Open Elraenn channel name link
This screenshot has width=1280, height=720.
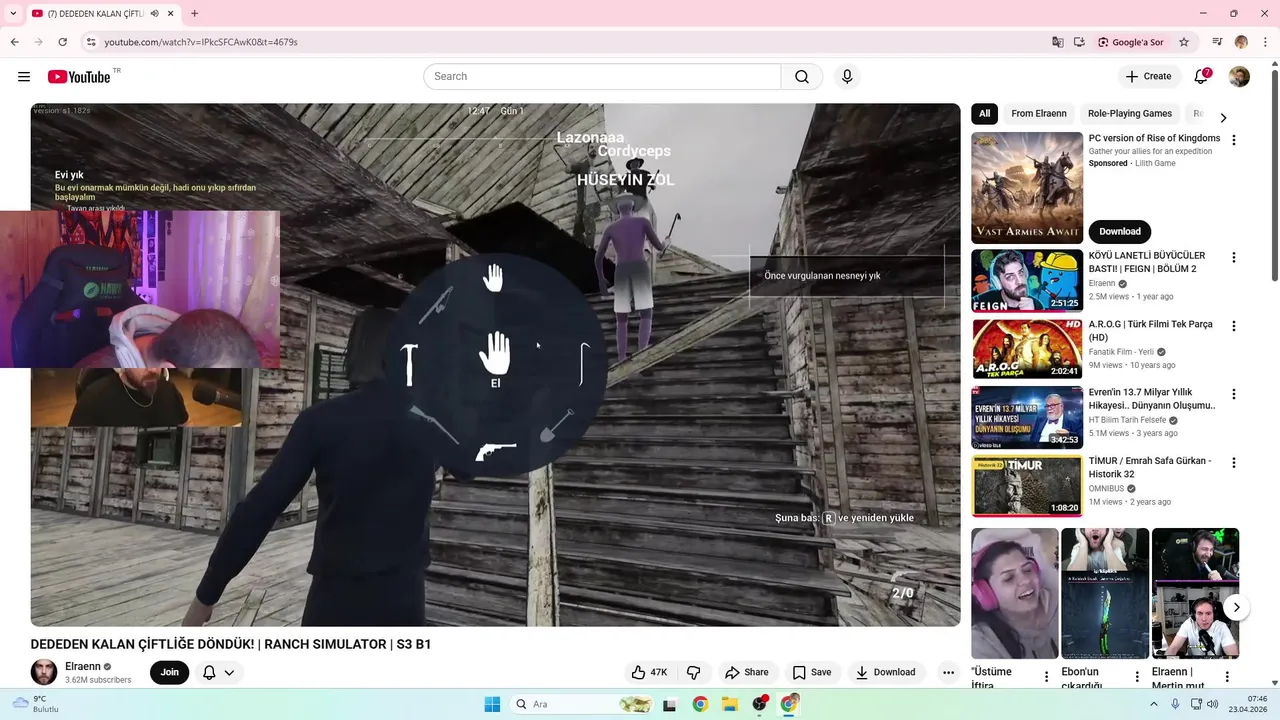click(x=83, y=666)
